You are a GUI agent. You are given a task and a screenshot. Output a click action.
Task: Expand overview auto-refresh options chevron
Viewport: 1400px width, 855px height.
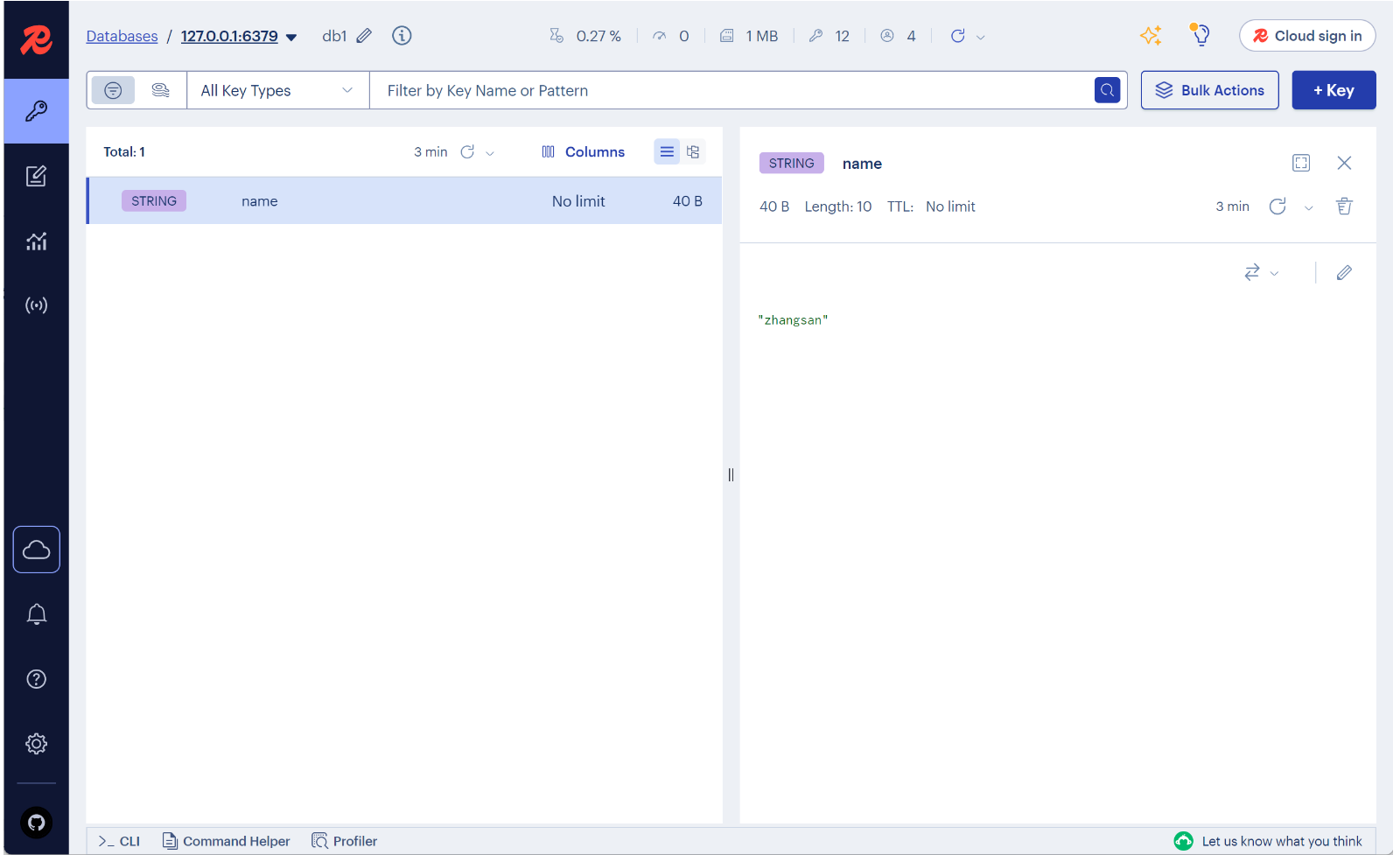click(981, 37)
